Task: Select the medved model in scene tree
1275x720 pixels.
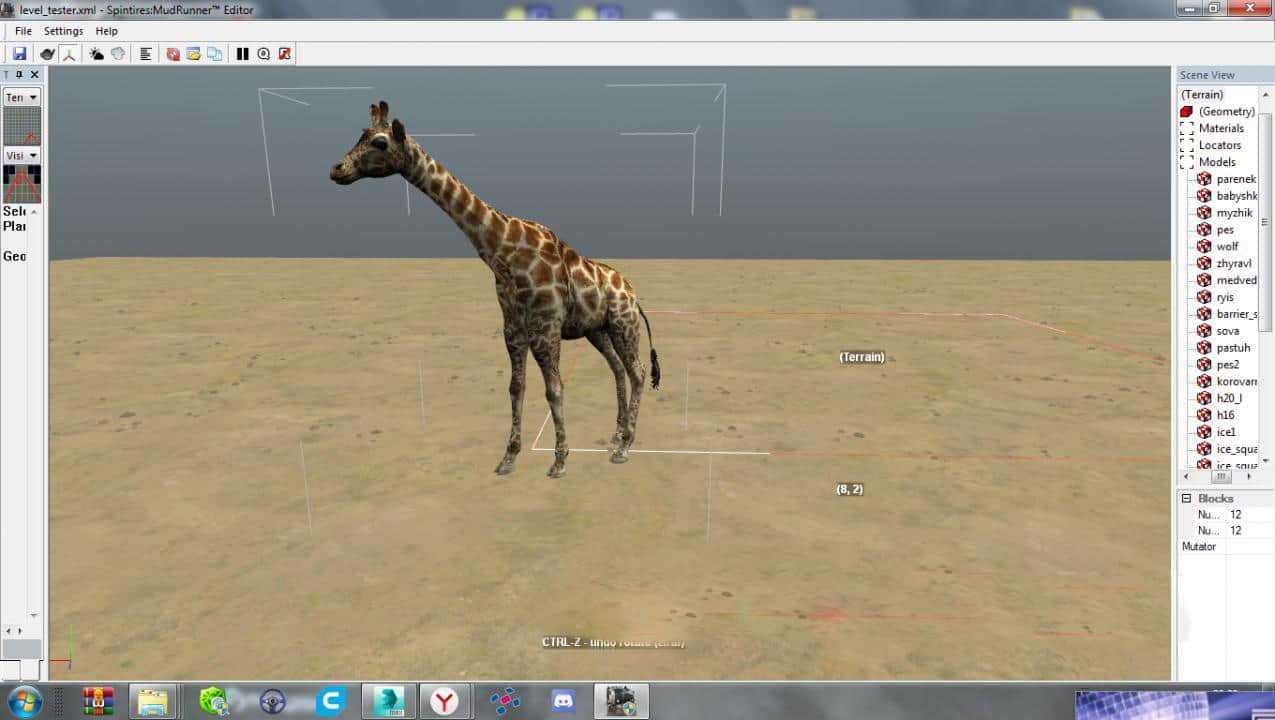Action: click(x=1236, y=280)
